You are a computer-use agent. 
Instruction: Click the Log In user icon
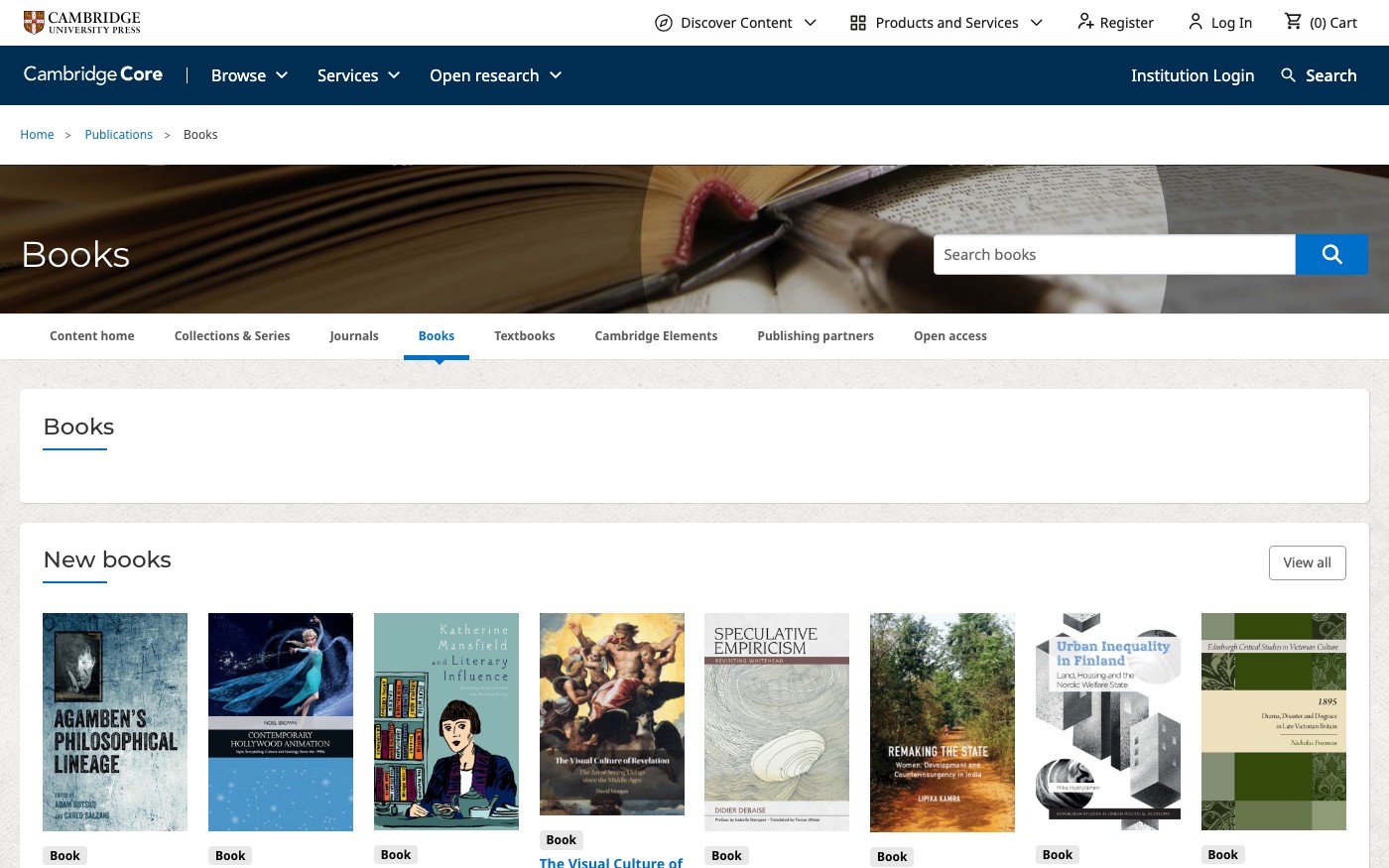(1196, 22)
